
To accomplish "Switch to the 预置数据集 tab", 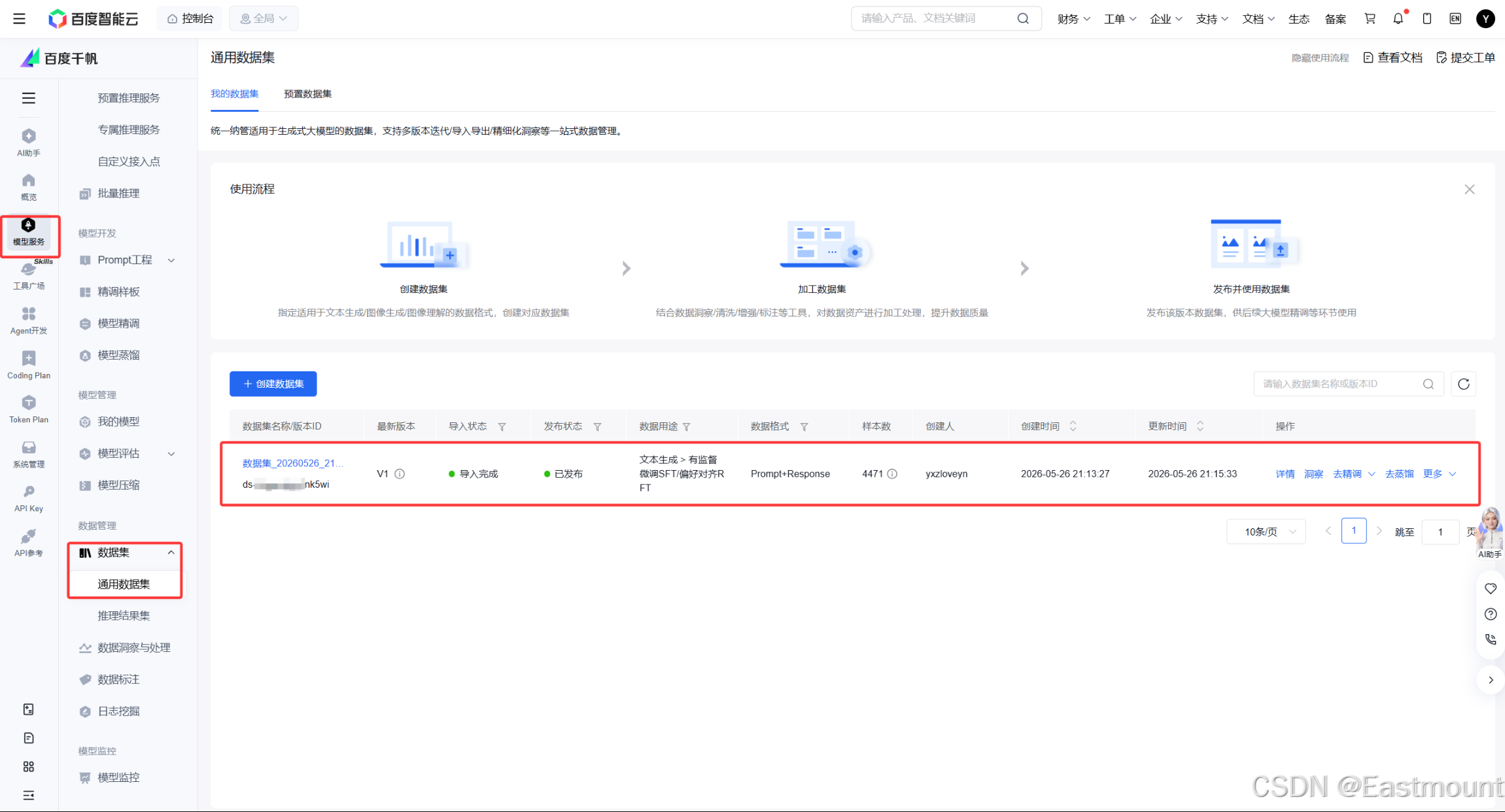I will (x=307, y=94).
